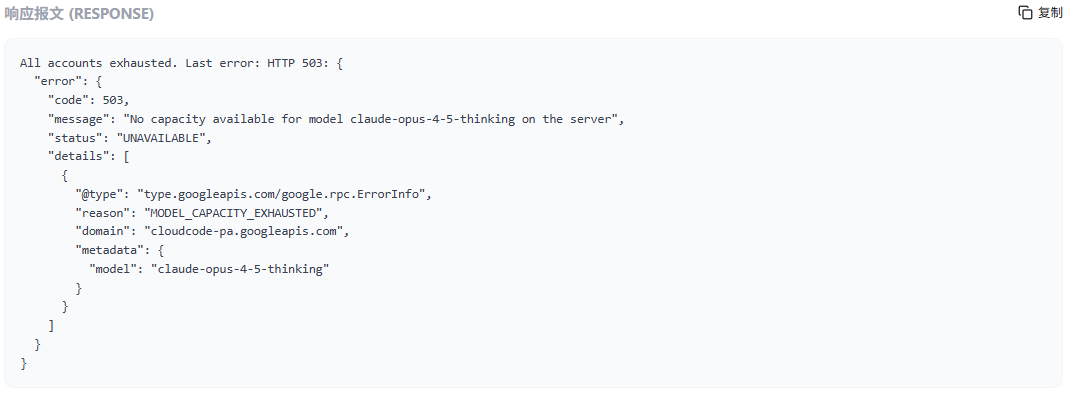
Task: Click the "@type" key
Action: click(99, 194)
